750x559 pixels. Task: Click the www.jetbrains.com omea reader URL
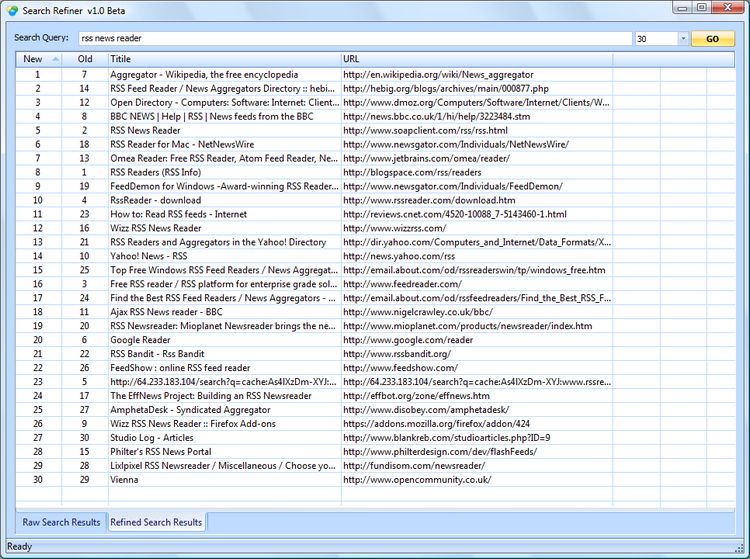tap(426, 158)
